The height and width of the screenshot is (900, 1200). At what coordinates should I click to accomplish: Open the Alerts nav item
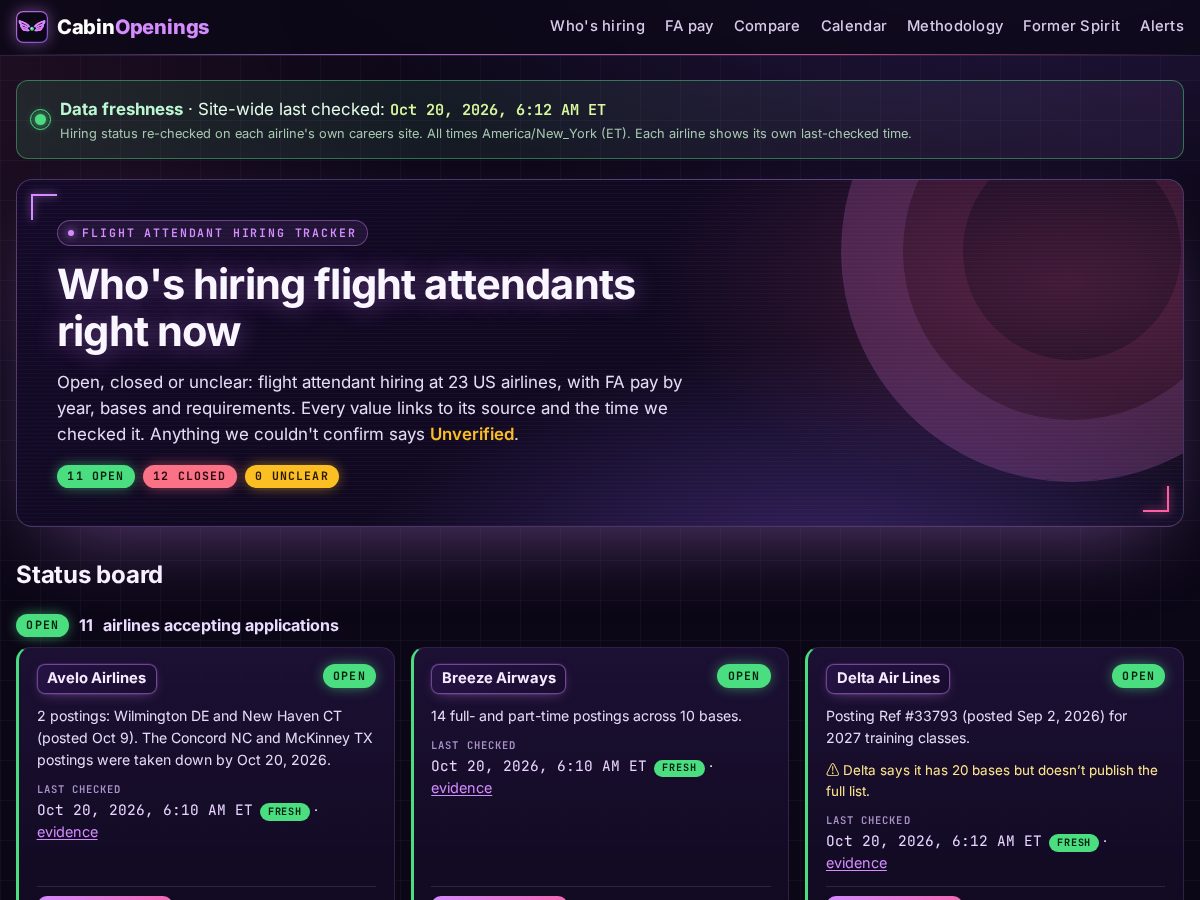1162,26
